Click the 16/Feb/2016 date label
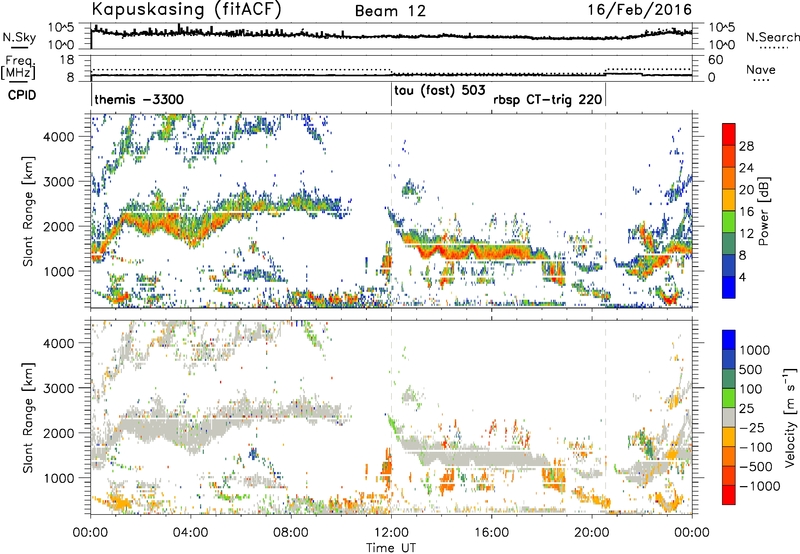This screenshot has width=800, height=554. point(640,10)
